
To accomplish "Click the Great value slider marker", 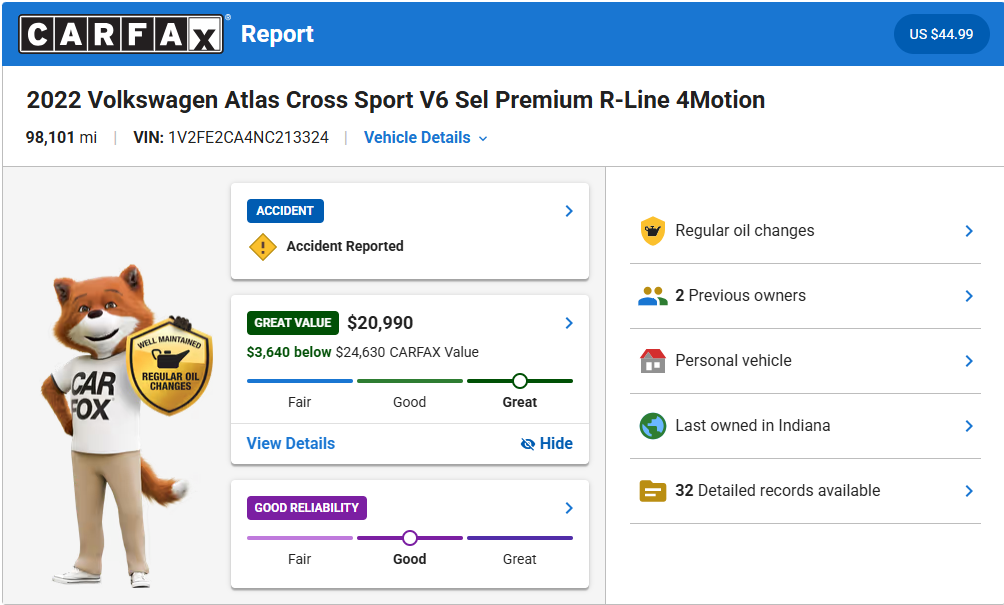I will tap(519, 381).
